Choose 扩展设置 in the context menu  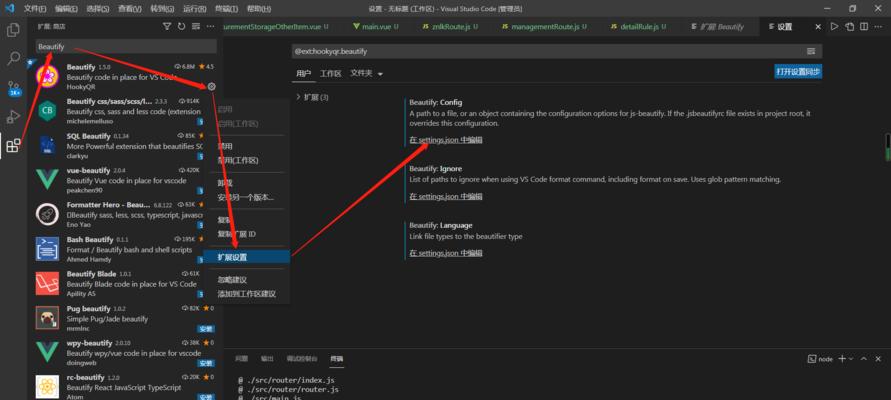click(x=247, y=257)
